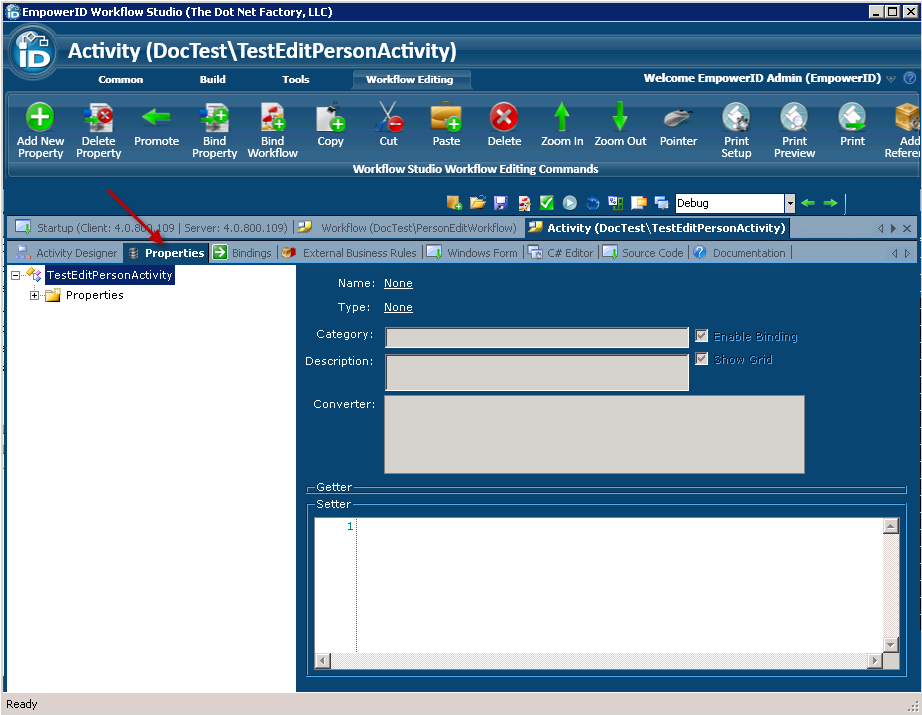Toggle the Show Grid option

pyautogui.click(x=701, y=359)
